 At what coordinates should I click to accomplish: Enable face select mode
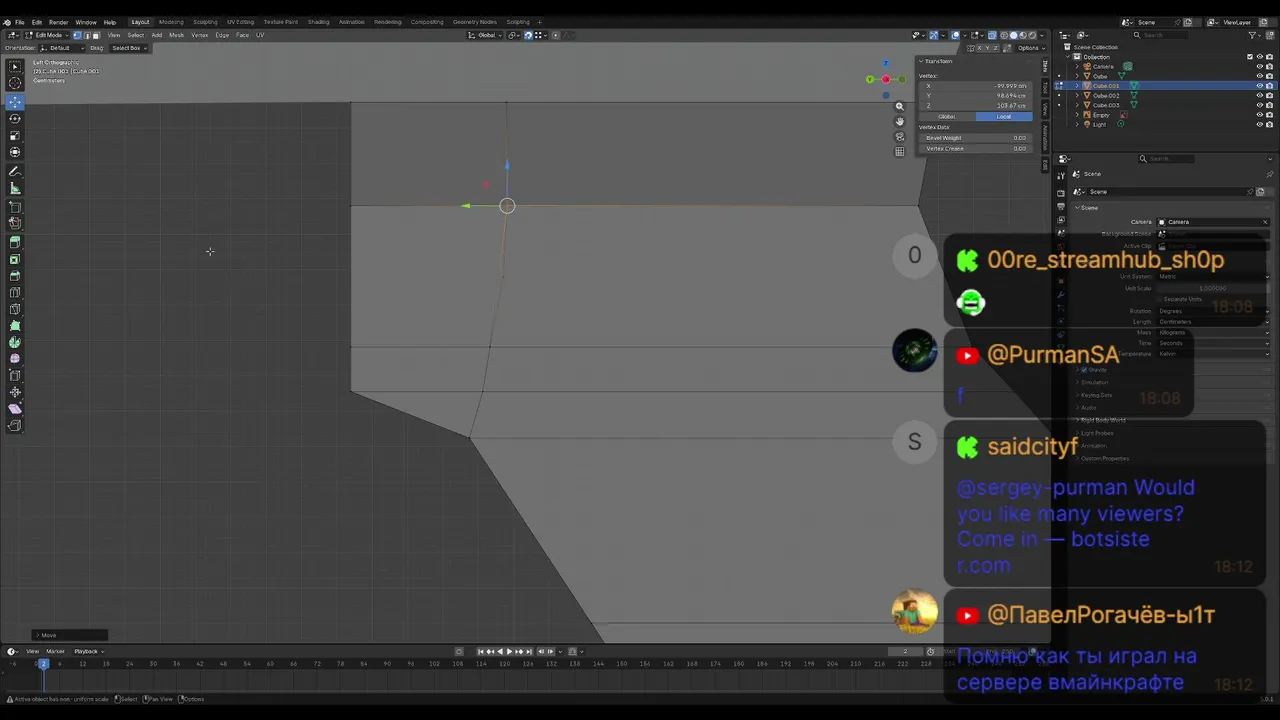(95, 35)
